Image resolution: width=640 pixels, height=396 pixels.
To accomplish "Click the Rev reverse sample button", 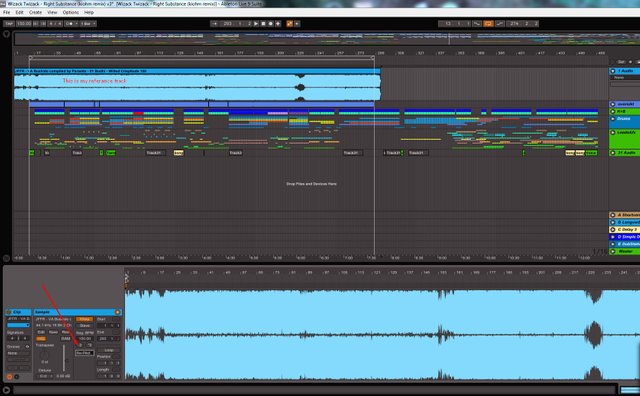I will click(x=65, y=332).
